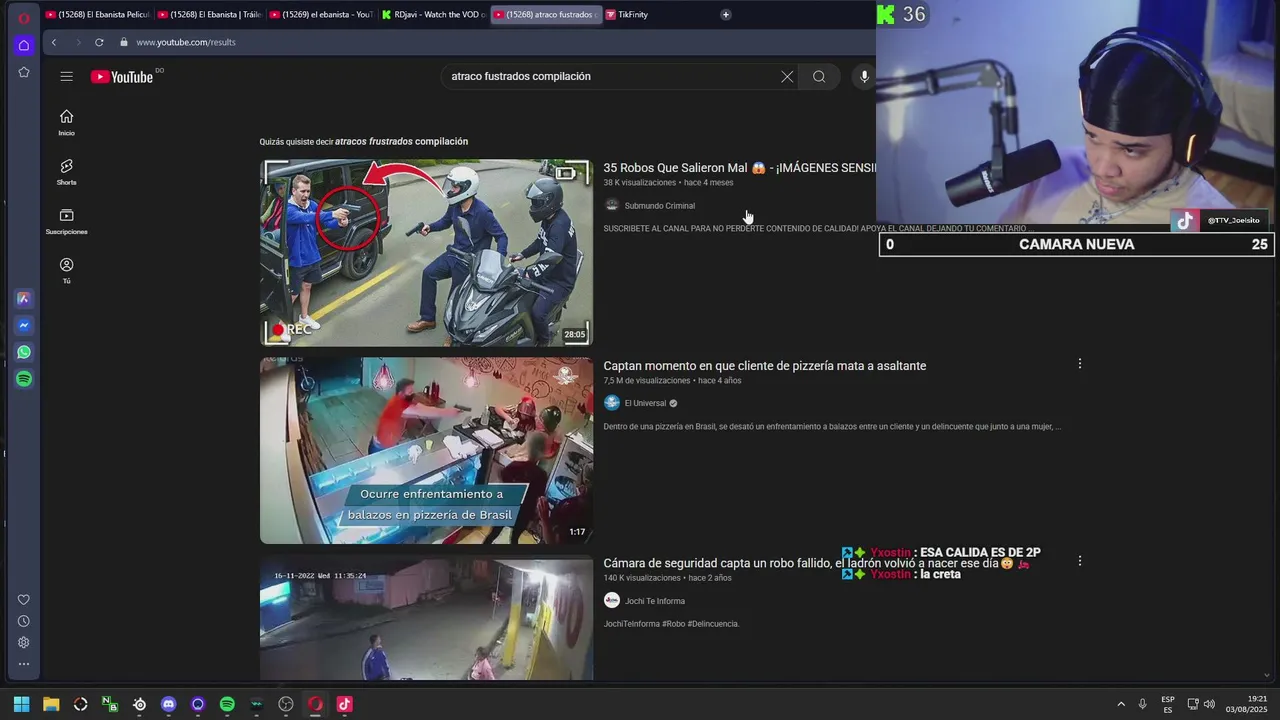Click the '140 K visualizaciones' text
The height and width of the screenshot is (720, 1280).
tap(642, 578)
